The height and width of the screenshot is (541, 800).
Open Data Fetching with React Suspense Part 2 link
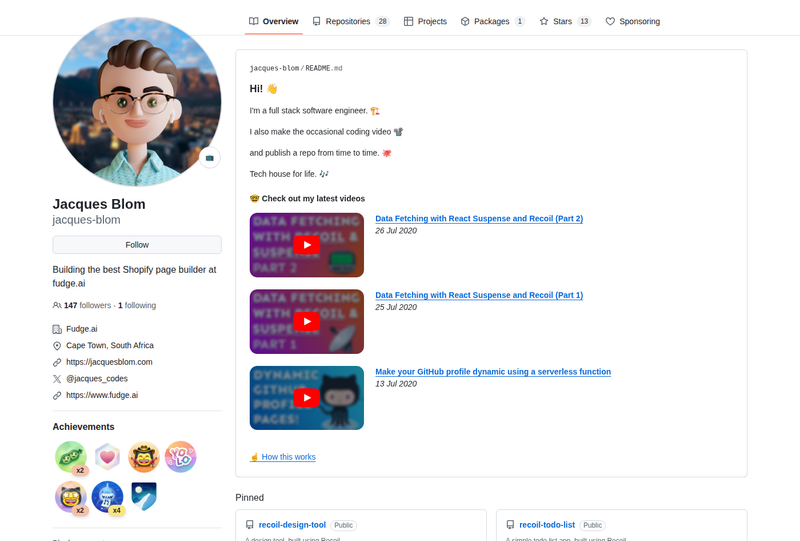point(479,218)
